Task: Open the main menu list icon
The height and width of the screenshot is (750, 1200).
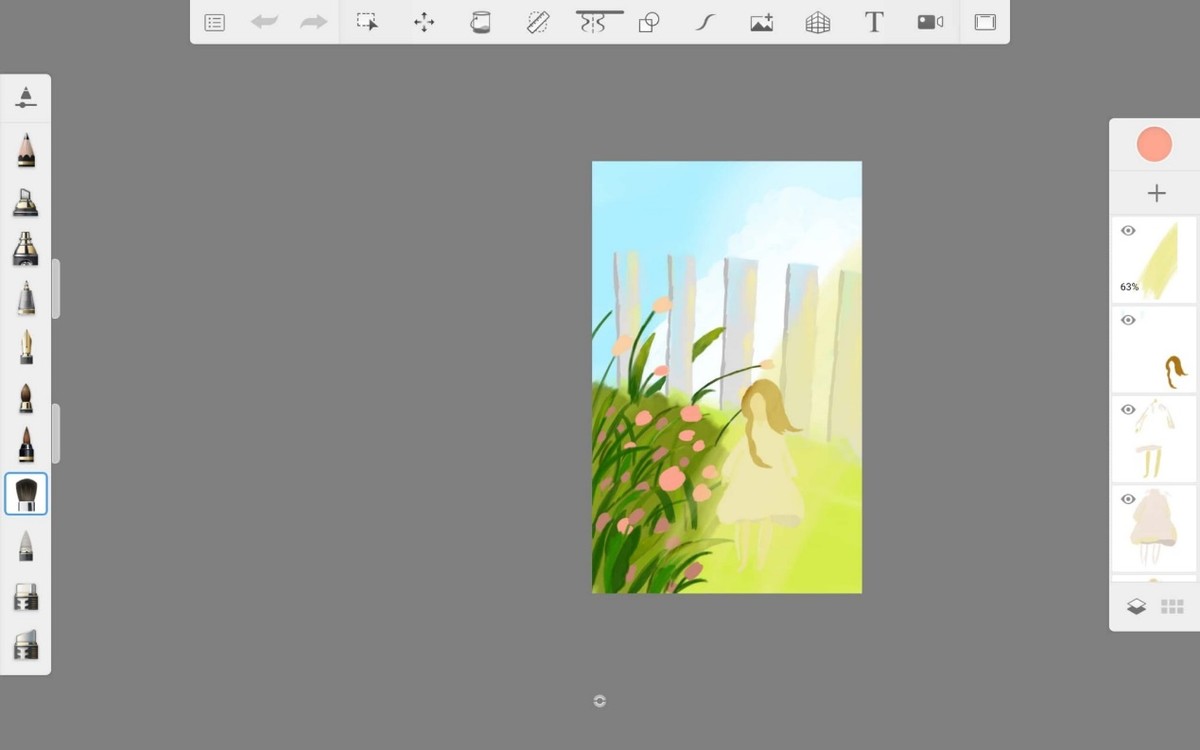Action: (x=214, y=22)
